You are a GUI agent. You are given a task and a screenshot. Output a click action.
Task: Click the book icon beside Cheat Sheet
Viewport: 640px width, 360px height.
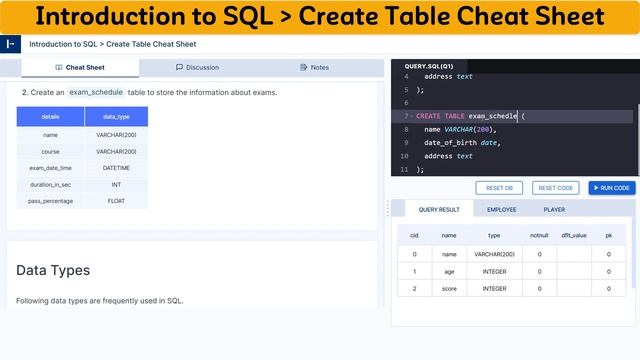pos(59,67)
